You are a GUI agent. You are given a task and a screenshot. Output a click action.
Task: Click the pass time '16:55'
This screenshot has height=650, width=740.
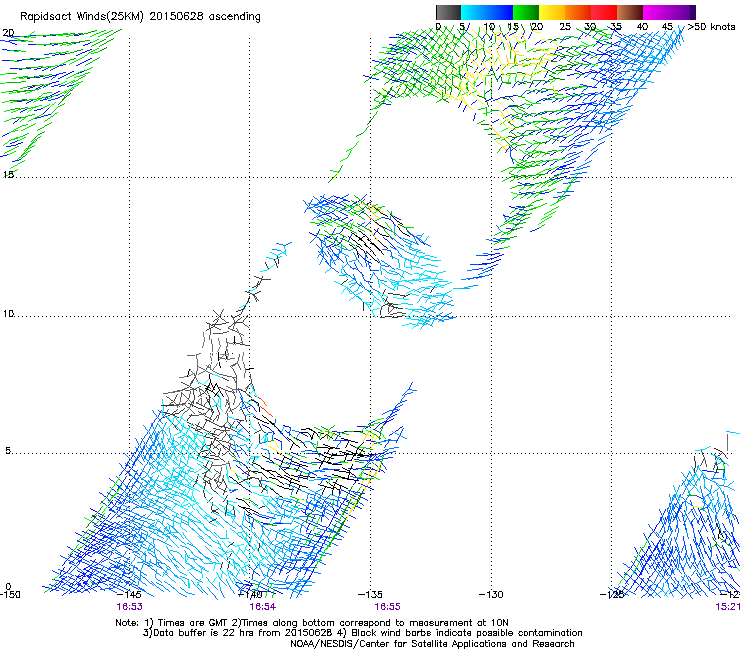click(387, 607)
